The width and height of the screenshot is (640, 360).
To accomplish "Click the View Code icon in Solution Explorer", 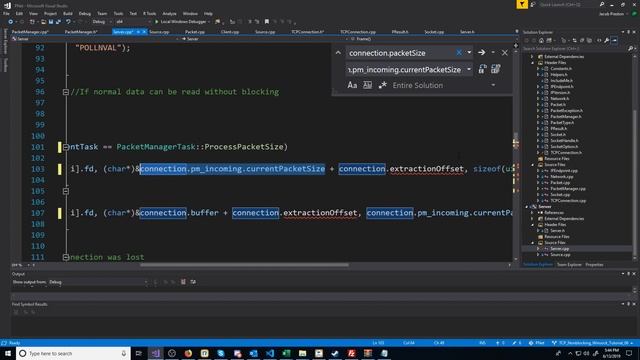I will (599, 40).
